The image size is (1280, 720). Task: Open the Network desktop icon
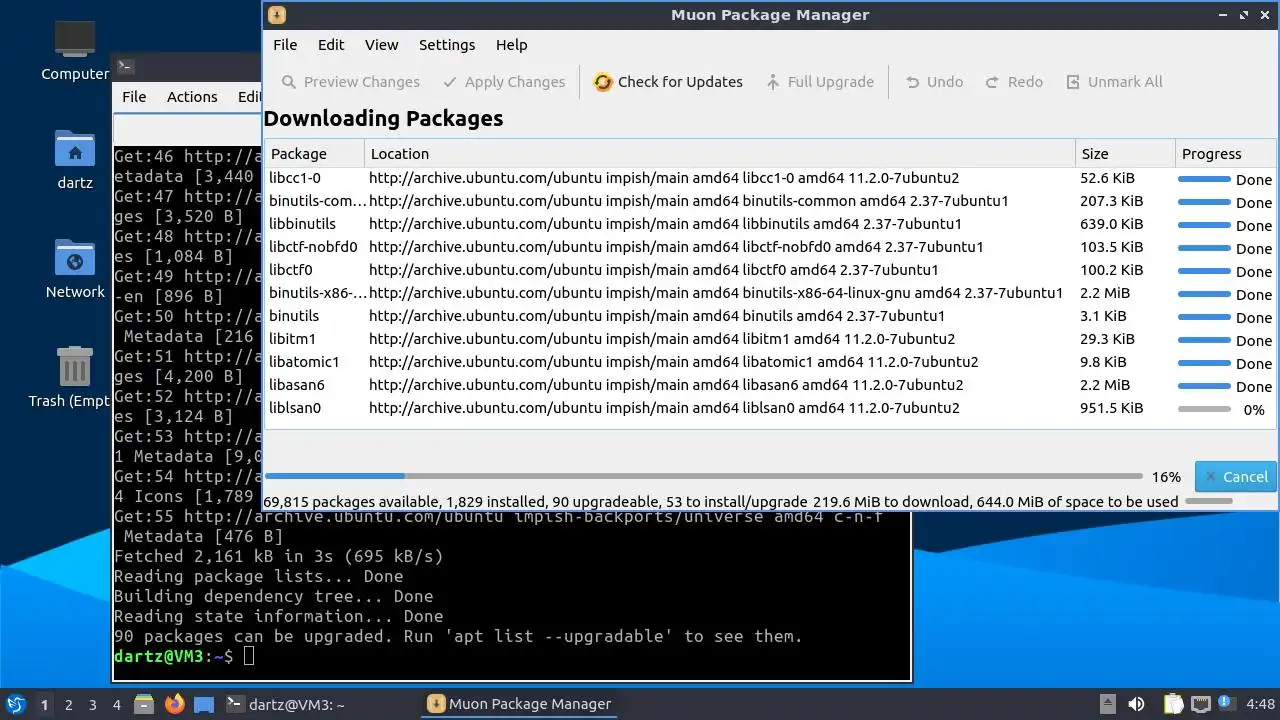point(75,269)
